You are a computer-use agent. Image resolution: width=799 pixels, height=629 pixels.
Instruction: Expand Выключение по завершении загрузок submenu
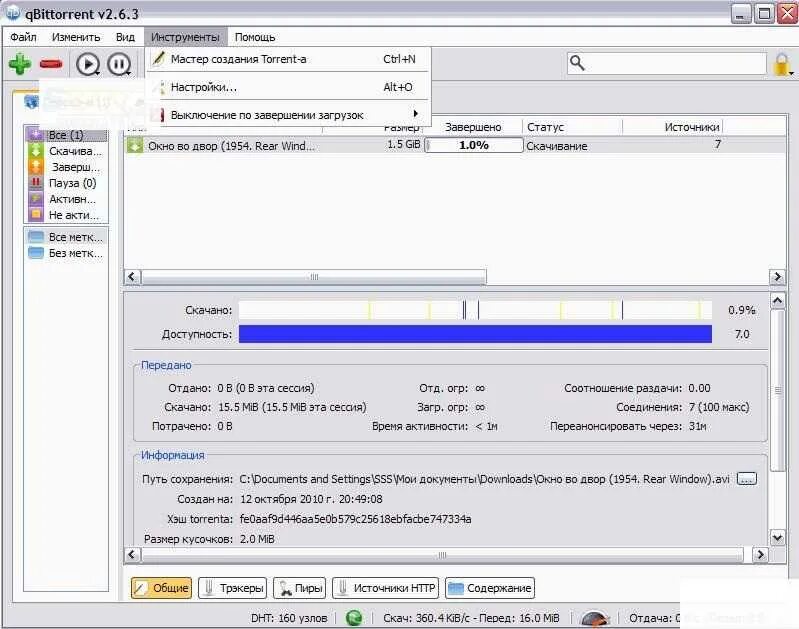(288, 115)
